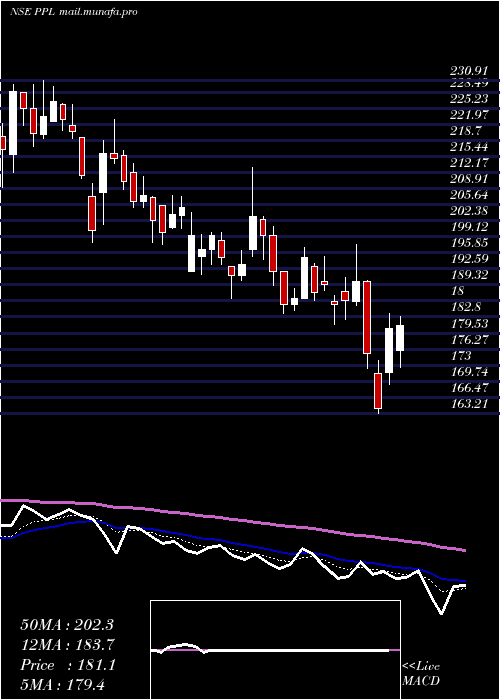Click the 195.85 price label
This screenshot has height=700, width=500.
click(469, 243)
